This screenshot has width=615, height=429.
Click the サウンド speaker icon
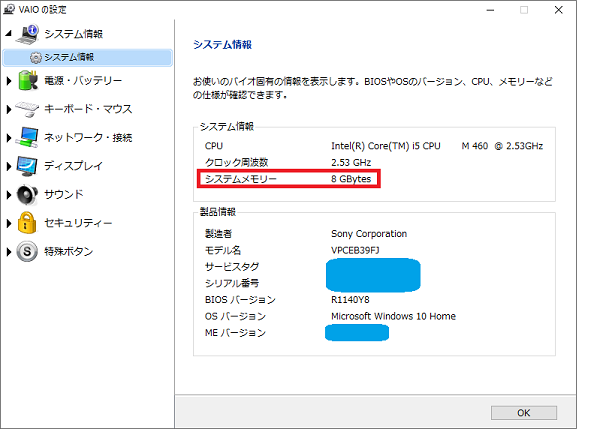(x=27, y=195)
